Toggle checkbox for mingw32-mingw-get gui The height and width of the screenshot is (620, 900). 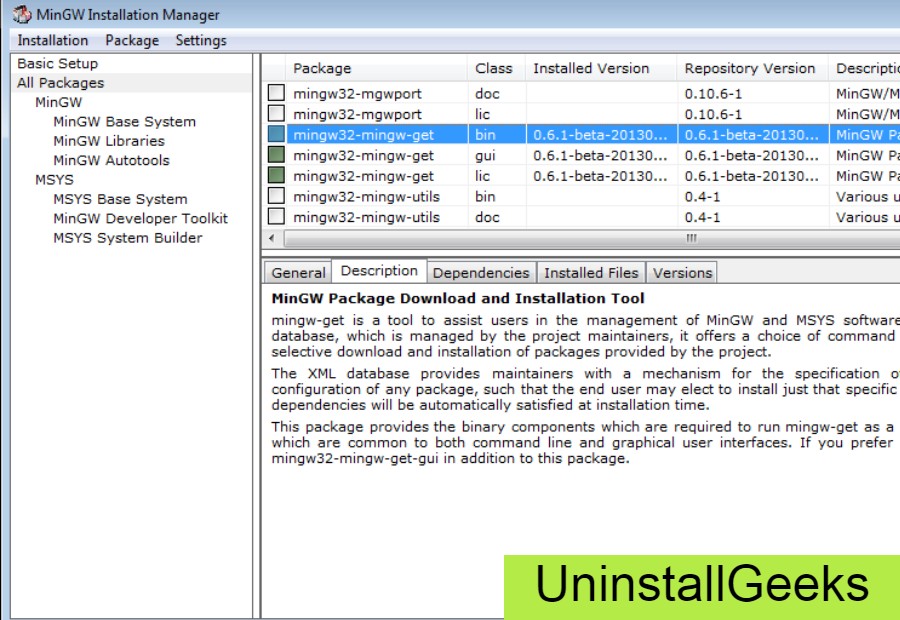pyautogui.click(x=276, y=154)
